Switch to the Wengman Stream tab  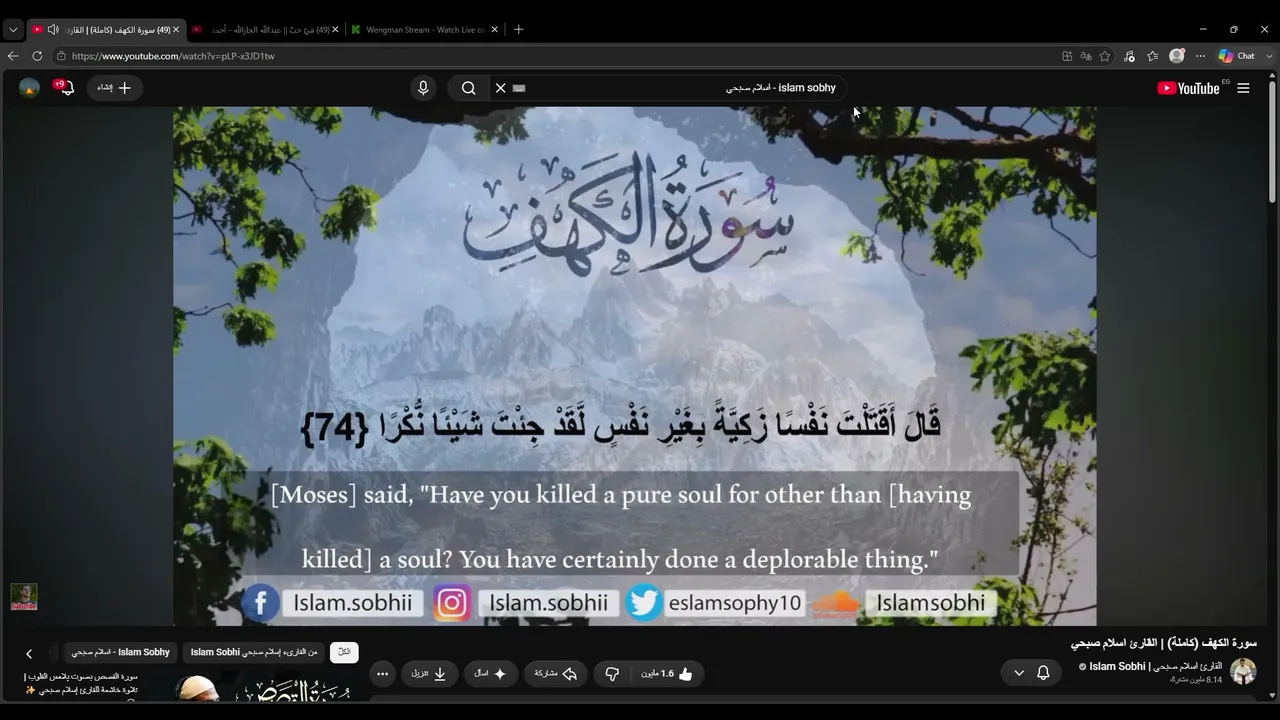426,29
